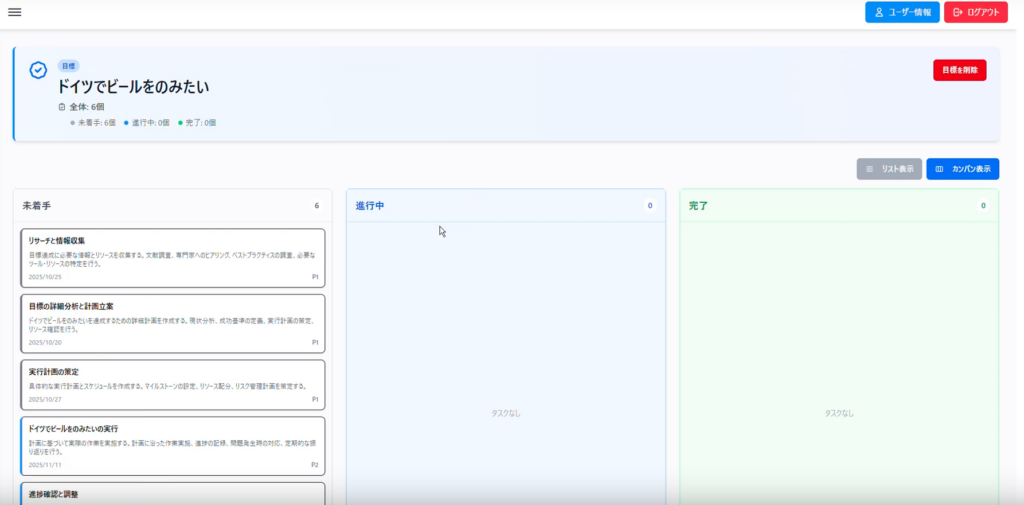This screenshot has height=505, width=1024.
Task: Switch to リスト表示 view
Action: tap(889, 169)
